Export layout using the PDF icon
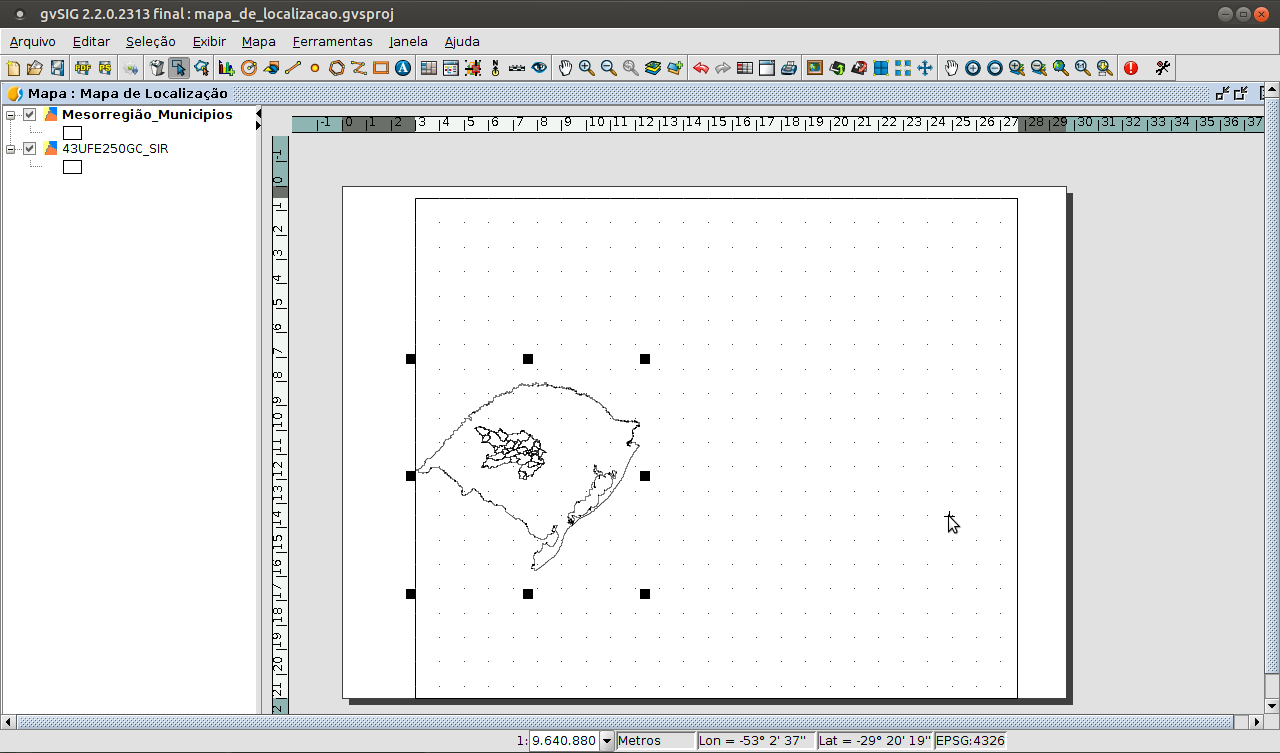This screenshot has width=1280, height=753. [x=82, y=68]
